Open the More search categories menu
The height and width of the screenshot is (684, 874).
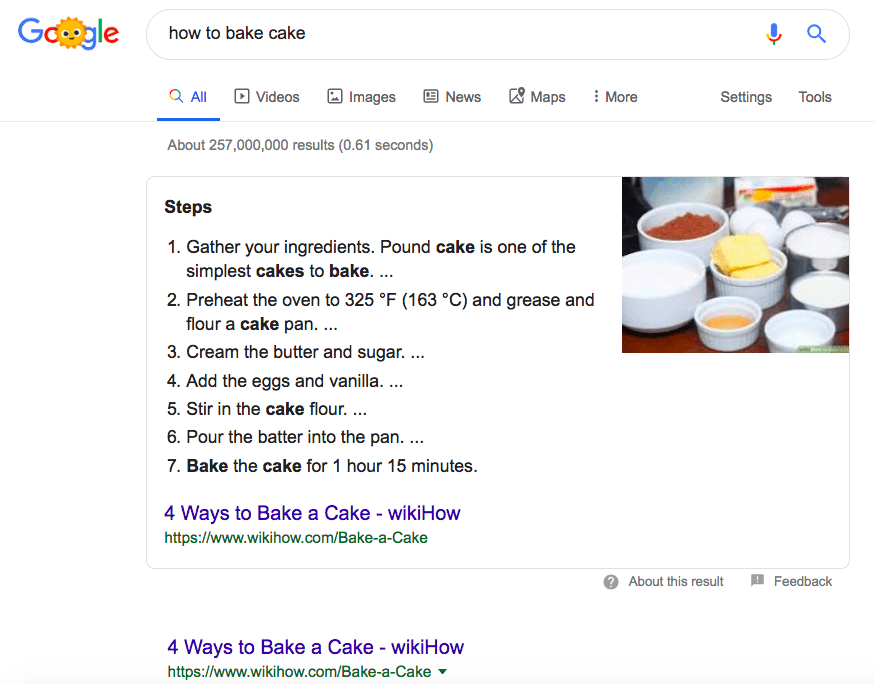tap(615, 97)
